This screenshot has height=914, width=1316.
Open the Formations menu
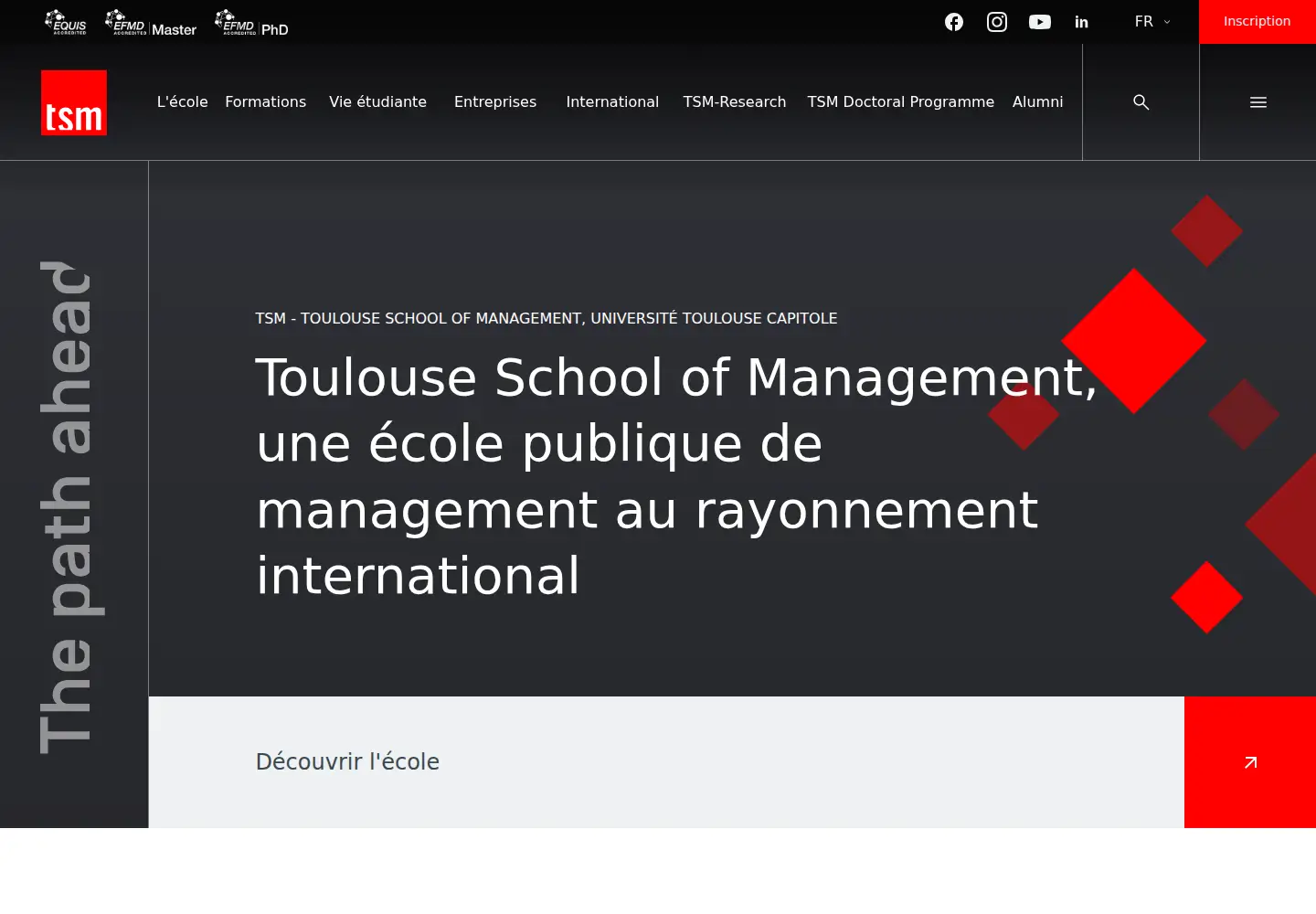(266, 101)
